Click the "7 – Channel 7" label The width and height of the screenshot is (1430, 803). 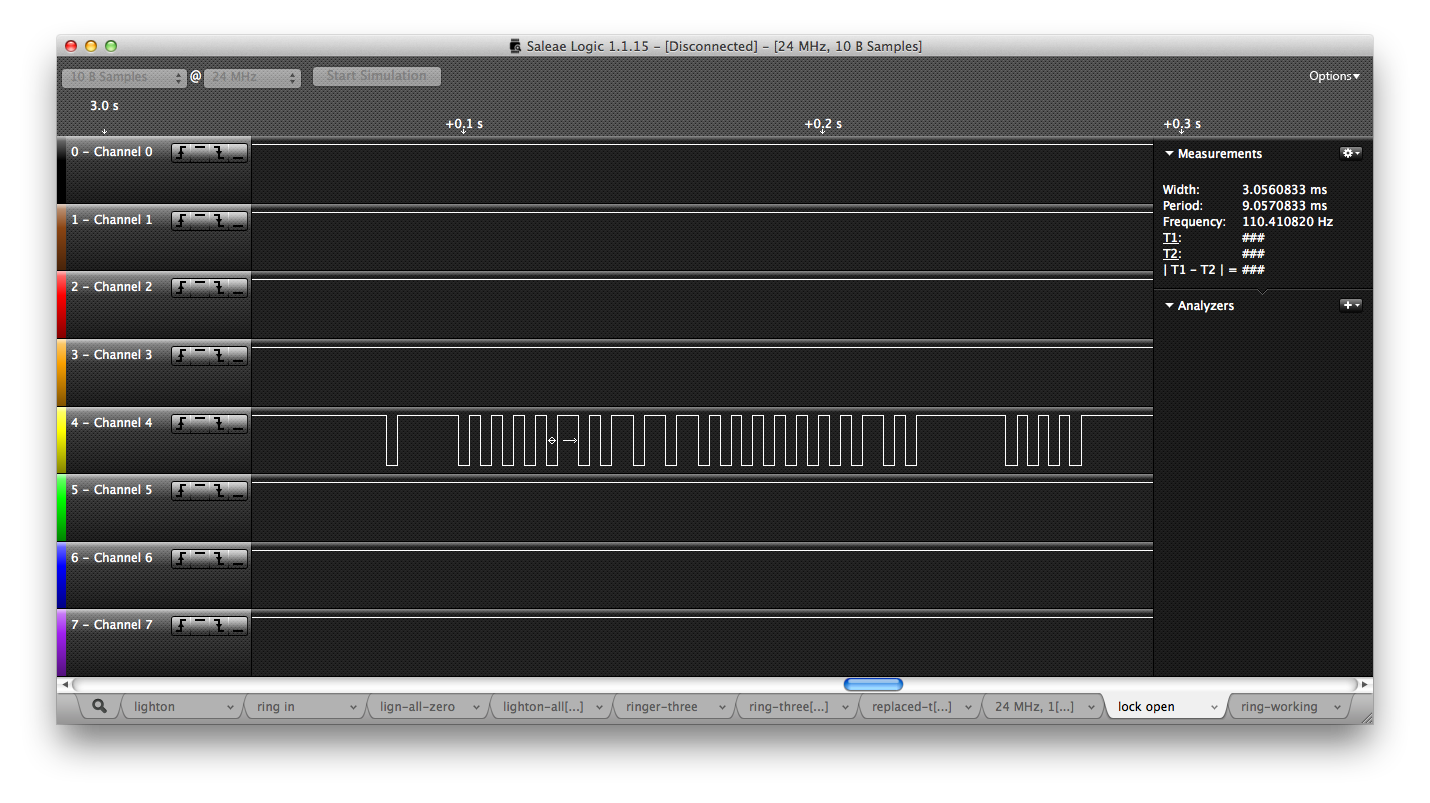pyautogui.click(x=112, y=625)
